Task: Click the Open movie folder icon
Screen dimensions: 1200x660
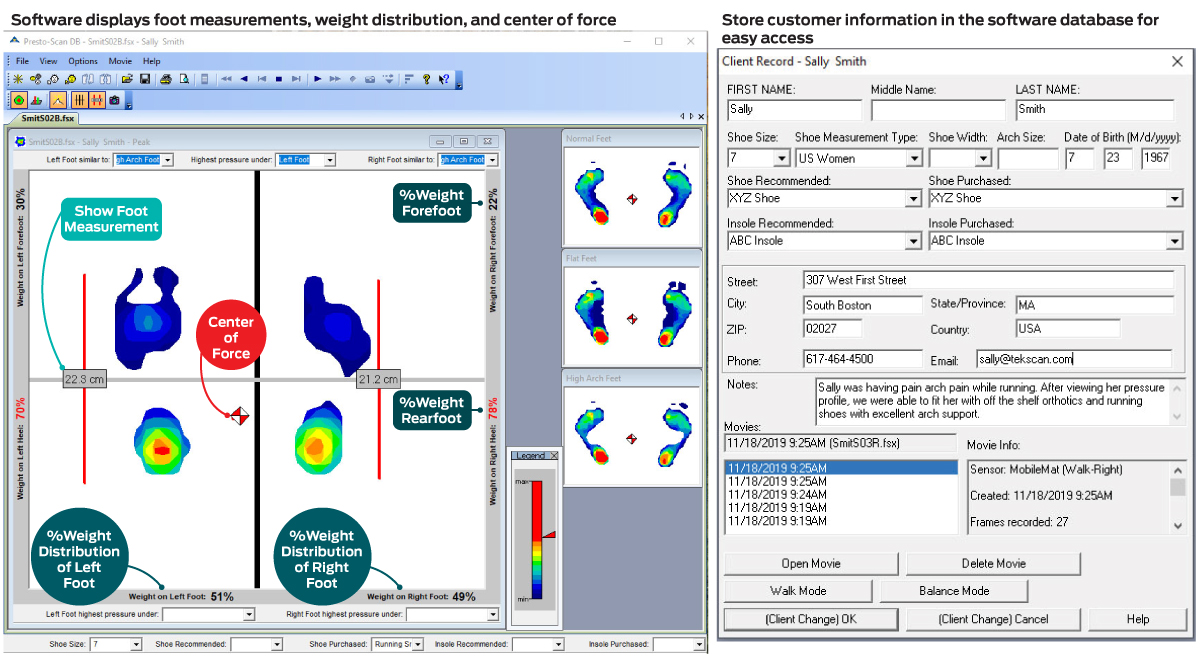Action: 126,79
